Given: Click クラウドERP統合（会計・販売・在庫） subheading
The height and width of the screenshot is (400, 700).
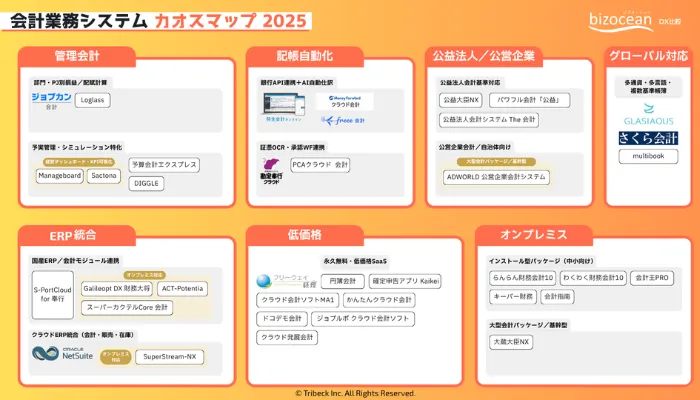Looking at the screenshot, I should (83, 335).
